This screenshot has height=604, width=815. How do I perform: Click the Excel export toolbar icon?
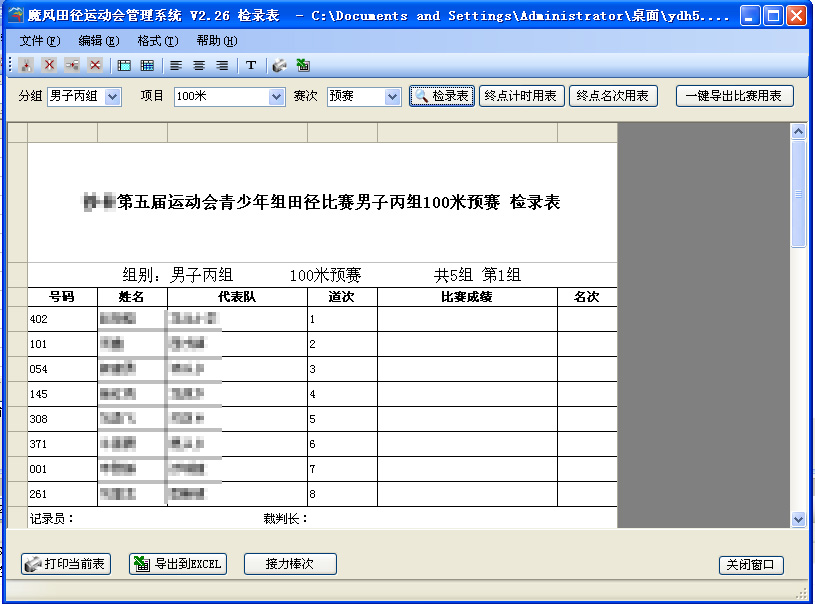(303, 65)
